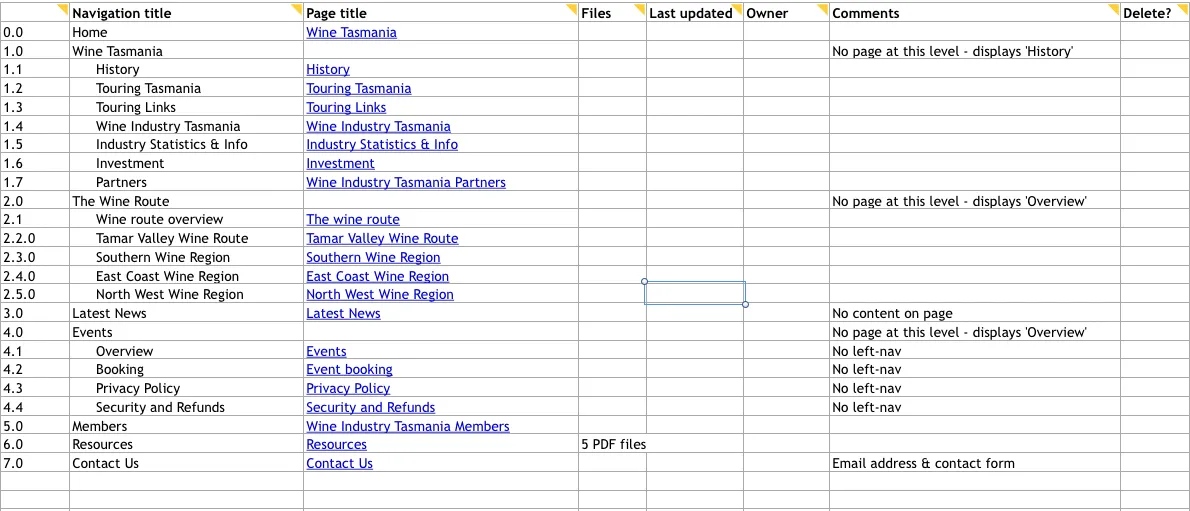Select the 'Files' column header
The image size is (1190, 511).
tap(612, 13)
